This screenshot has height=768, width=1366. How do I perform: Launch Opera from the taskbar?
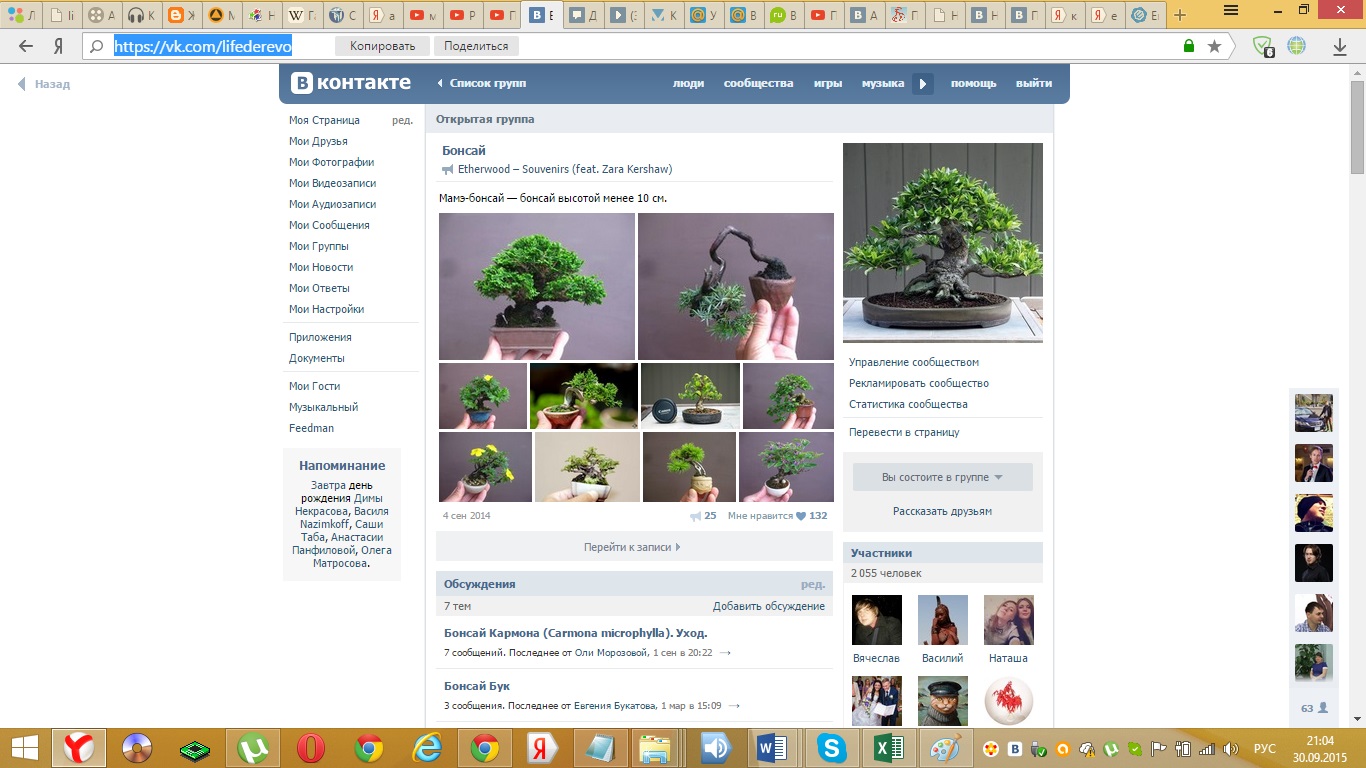311,748
